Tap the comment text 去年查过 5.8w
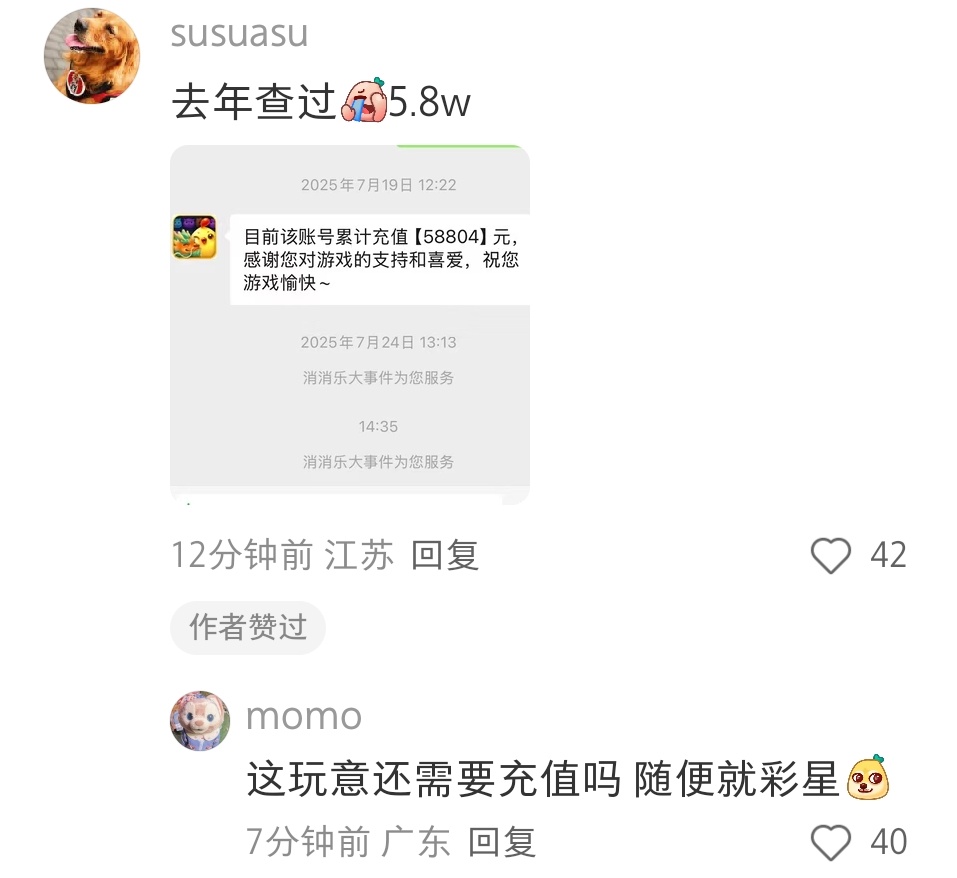This screenshot has height=878, width=957. coord(321,101)
